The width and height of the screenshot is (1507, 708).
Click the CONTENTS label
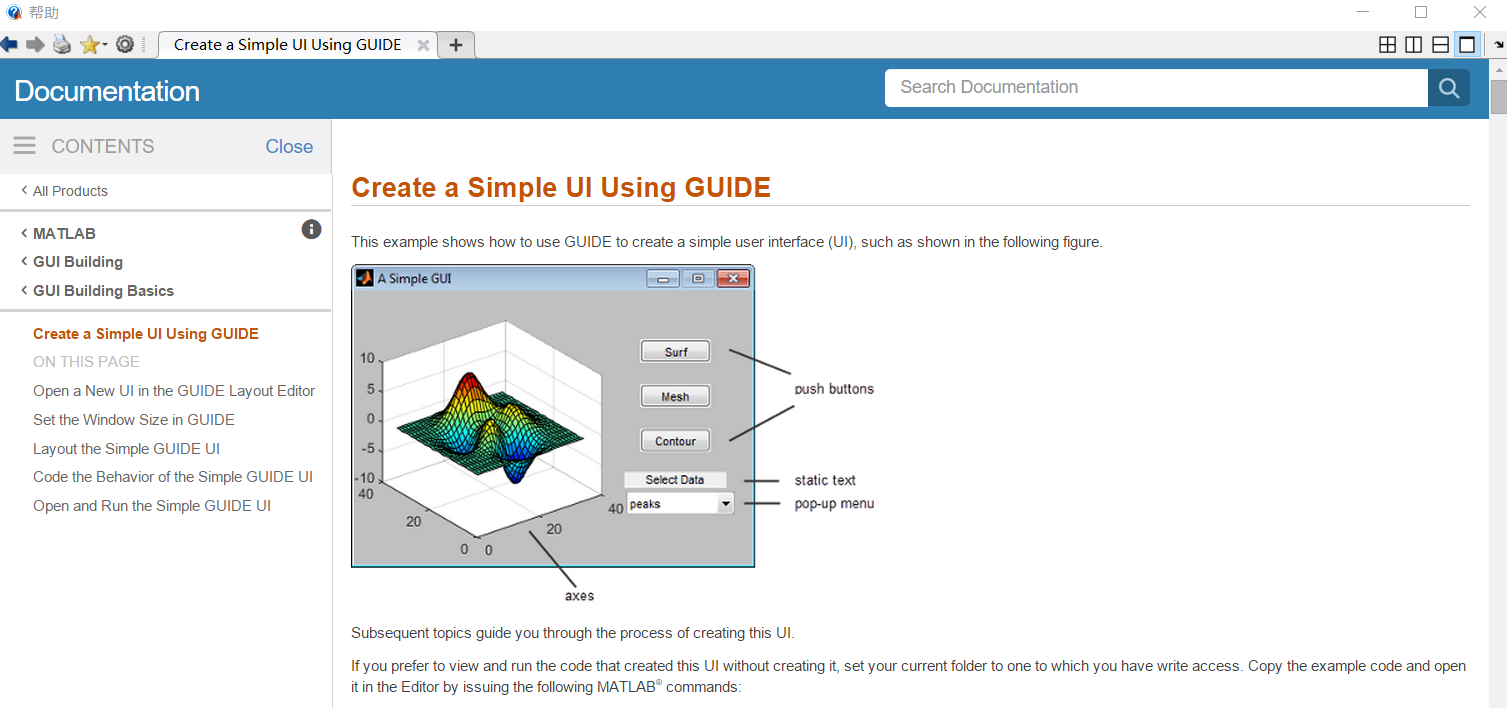point(103,146)
